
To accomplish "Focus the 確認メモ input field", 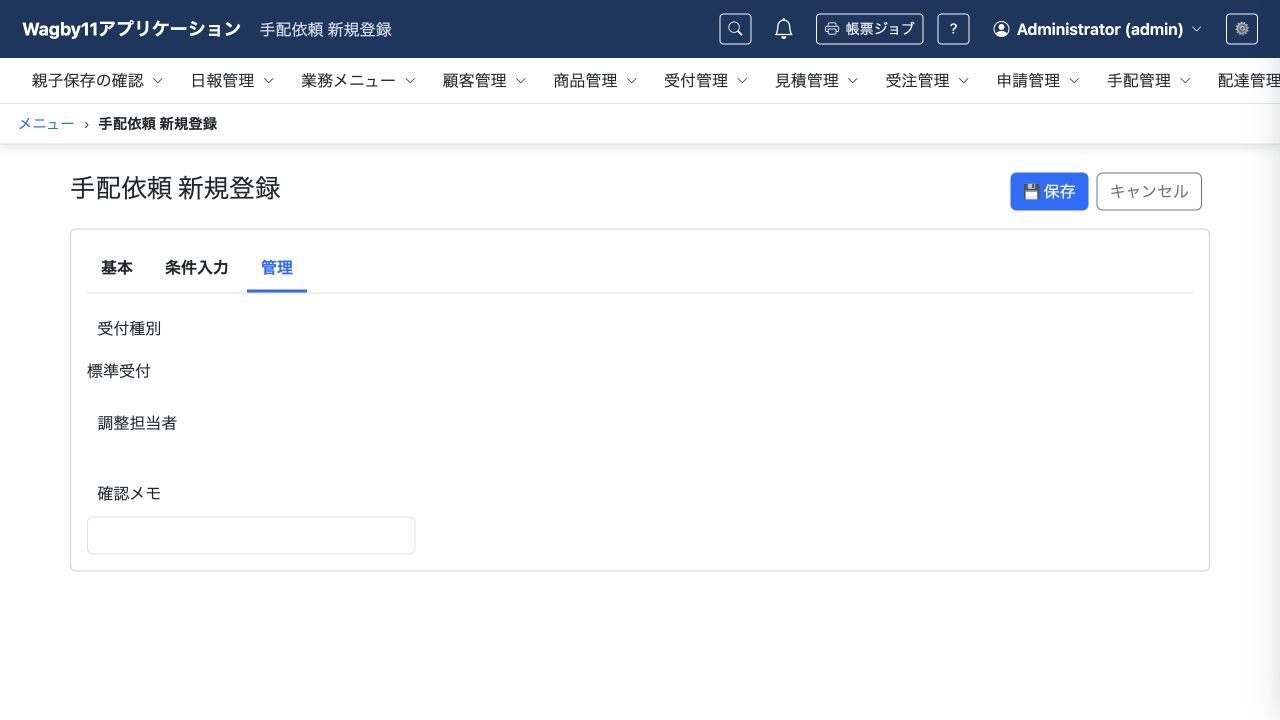I will tap(251, 535).
